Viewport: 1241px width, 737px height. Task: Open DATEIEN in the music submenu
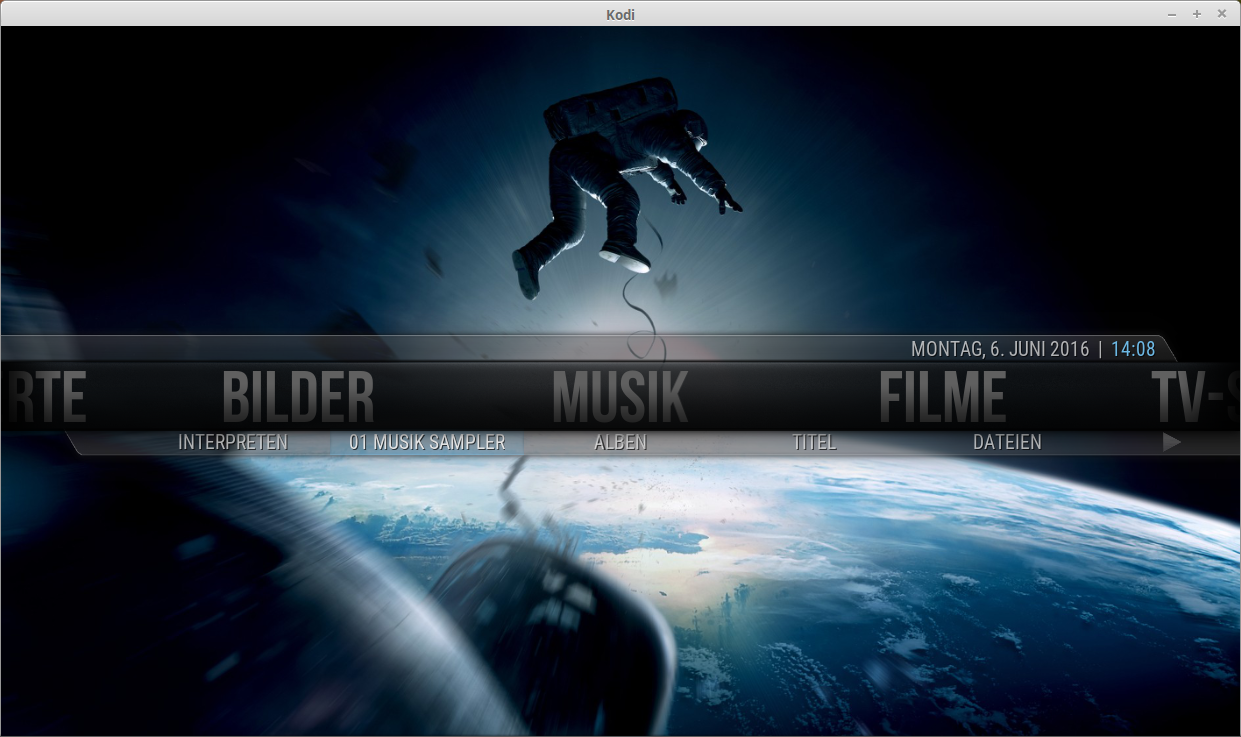(1007, 442)
